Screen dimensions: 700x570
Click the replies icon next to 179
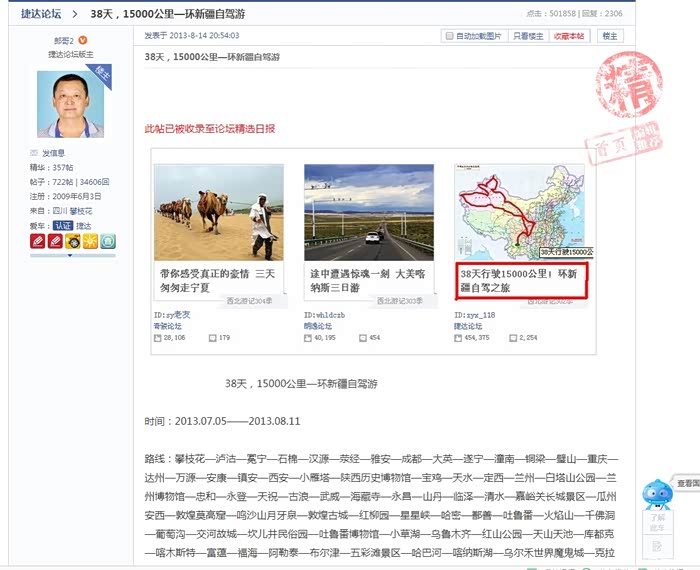click(213, 338)
